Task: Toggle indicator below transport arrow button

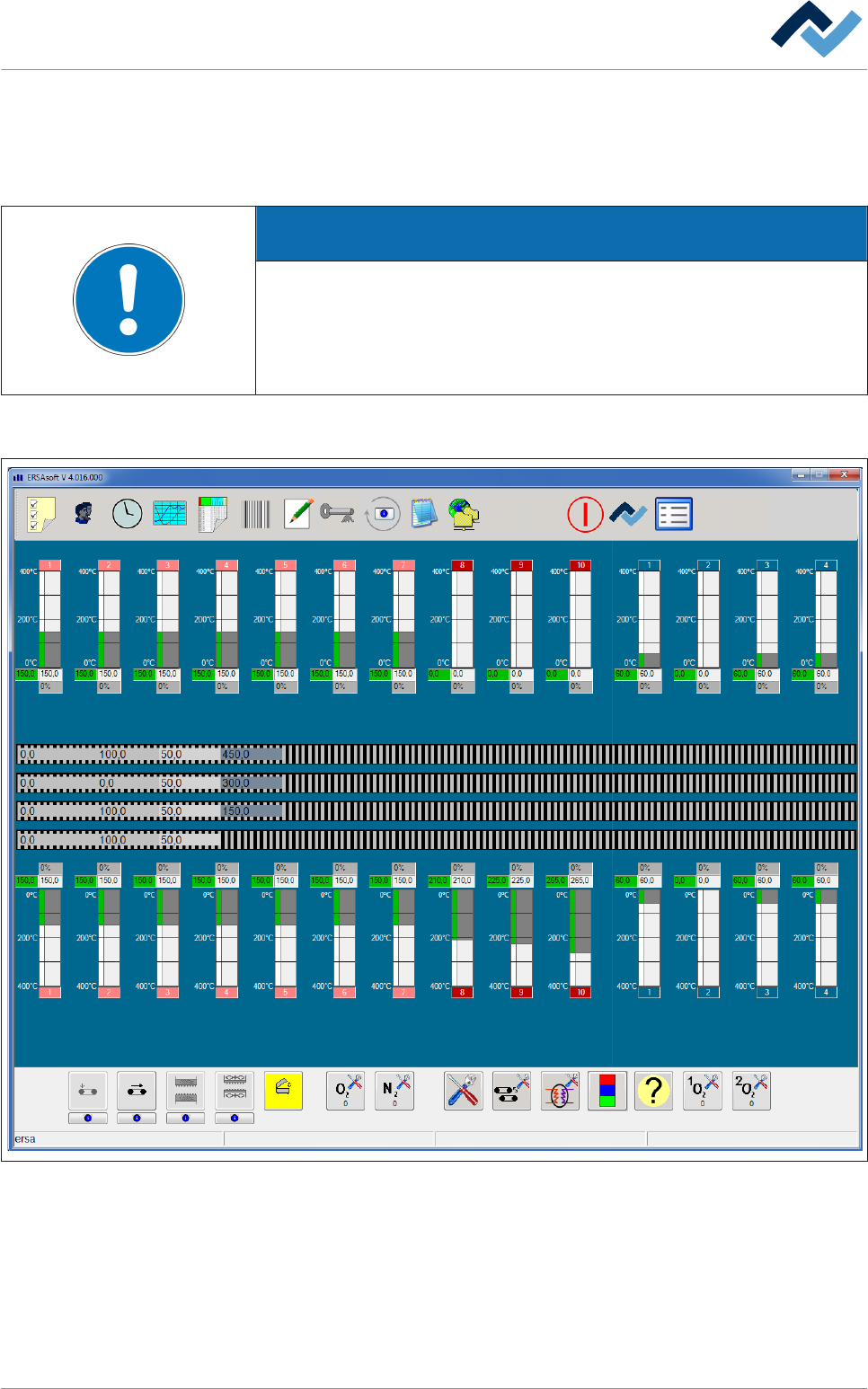Action: 137,1119
